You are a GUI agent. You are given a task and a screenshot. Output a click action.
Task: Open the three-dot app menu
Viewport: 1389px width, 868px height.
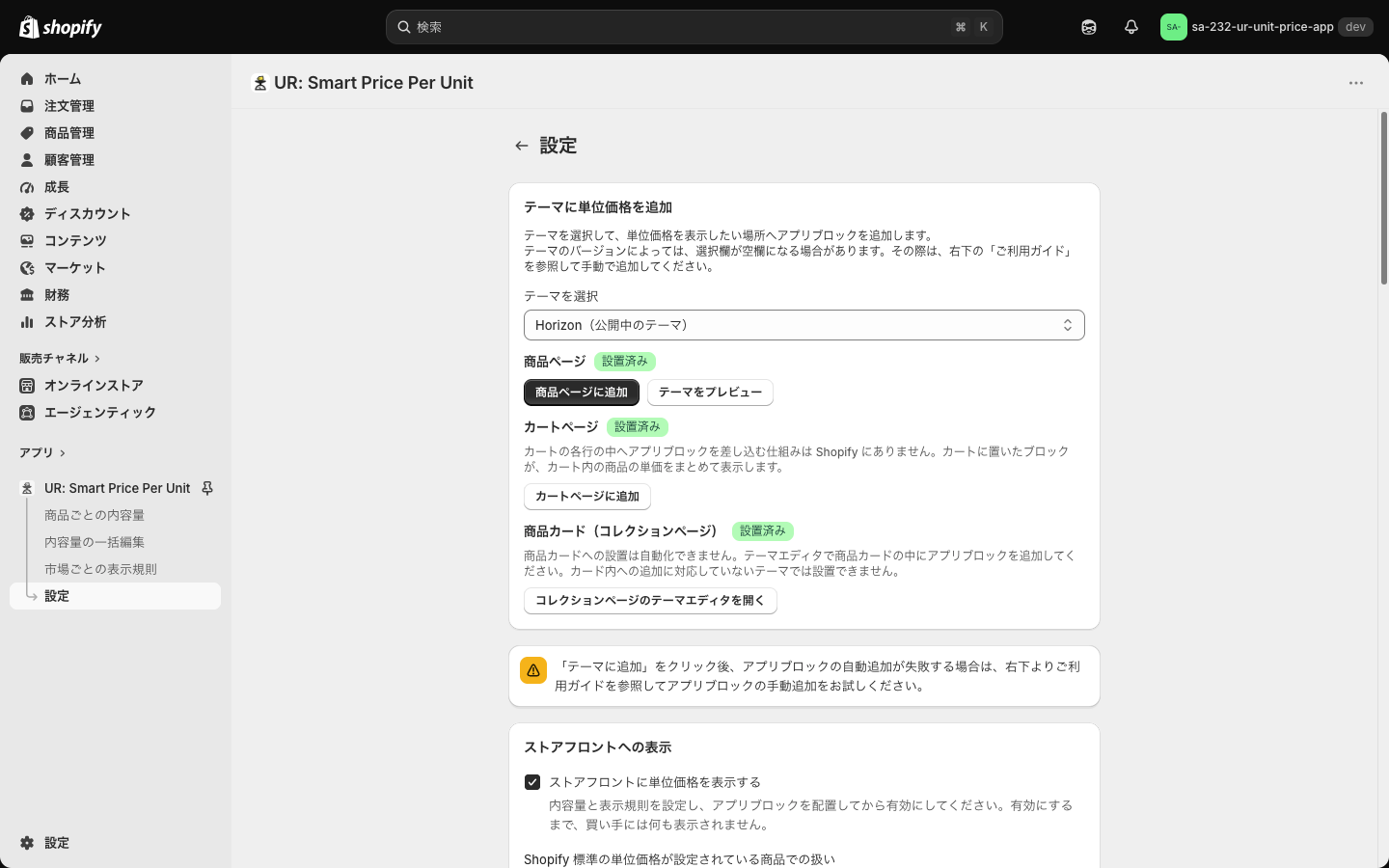pyautogui.click(x=1356, y=83)
